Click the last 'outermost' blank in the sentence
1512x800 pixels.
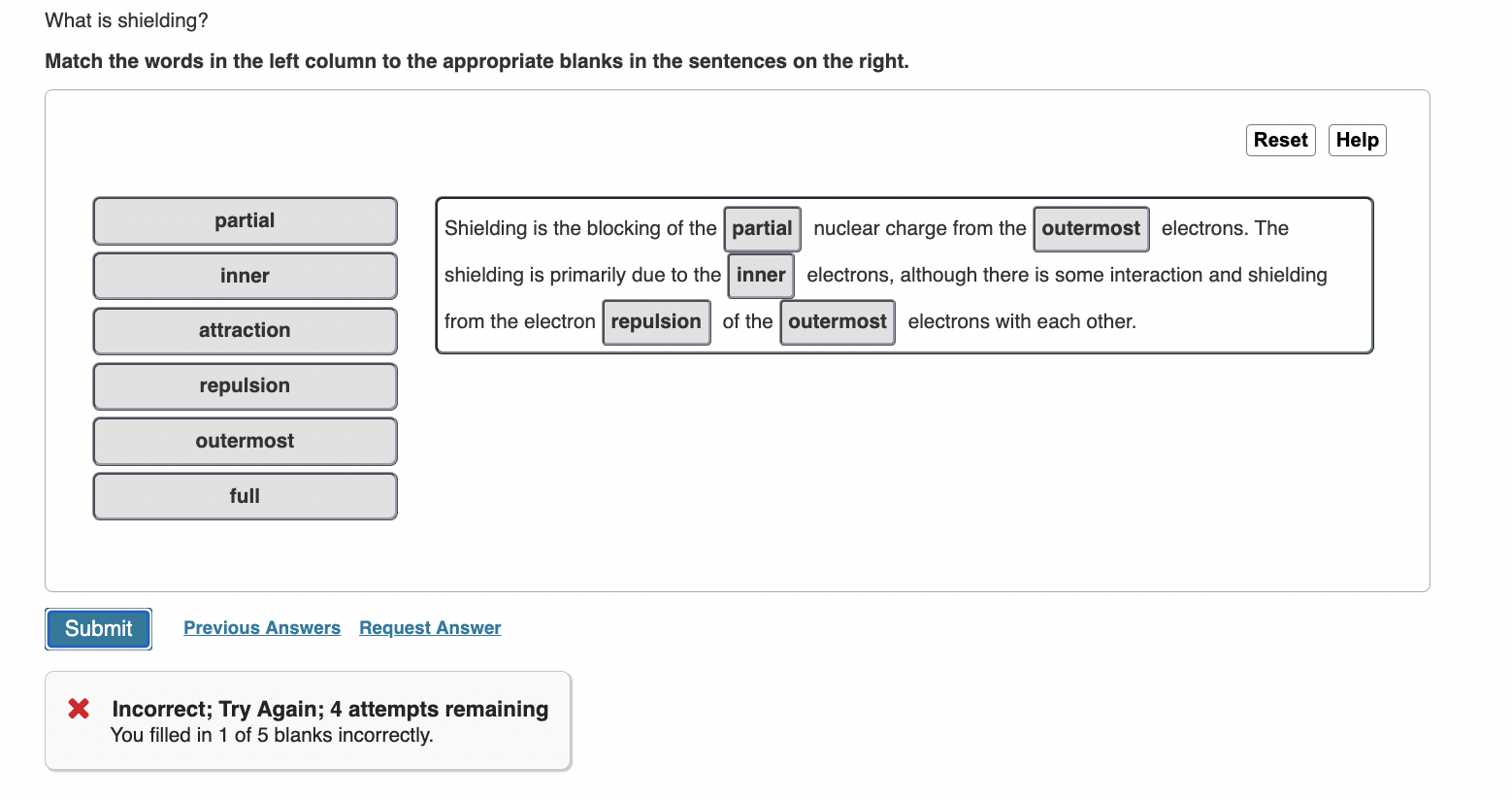point(837,321)
